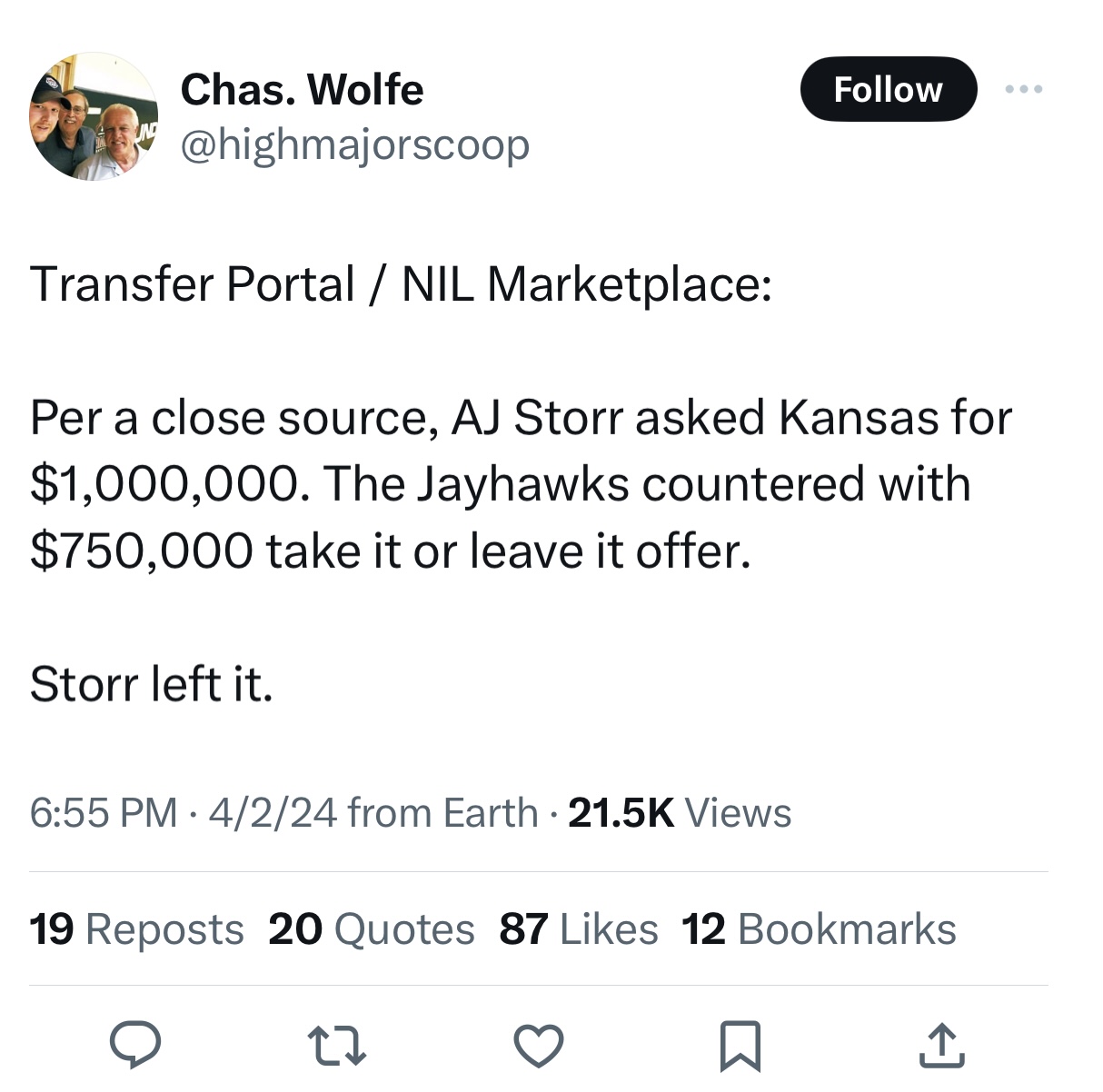Click the paragraph about the $750,000 counter offer
This screenshot has width=1103, height=1092.
pos(520,484)
